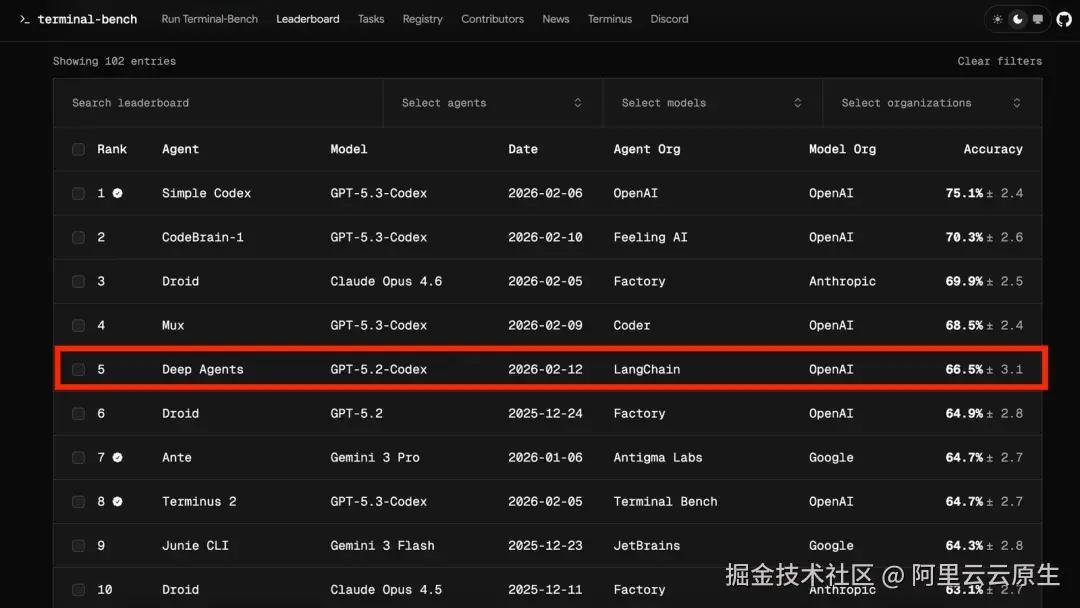
Task: Check the rank 10 Droid row checkbox
Action: (x=79, y=590)
